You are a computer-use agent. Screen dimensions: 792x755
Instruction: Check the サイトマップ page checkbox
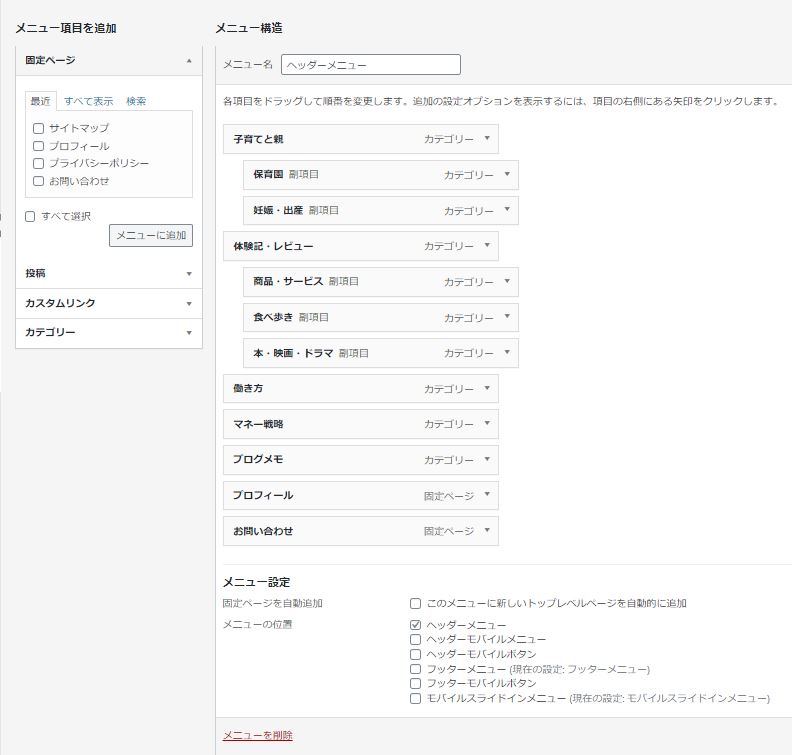click(38, 128)
